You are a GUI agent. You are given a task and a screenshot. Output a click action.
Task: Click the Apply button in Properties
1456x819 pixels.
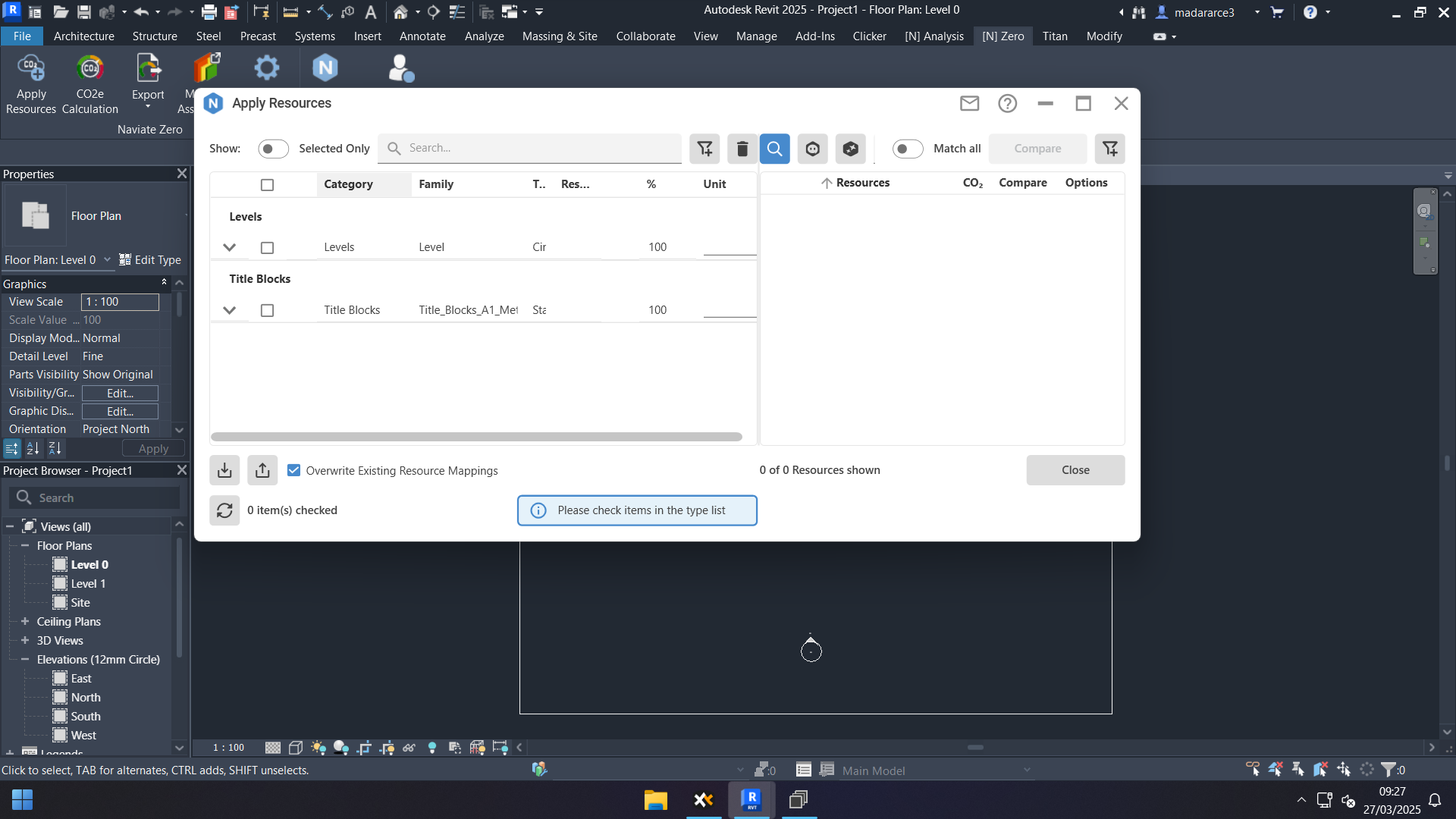pos(153,449)
